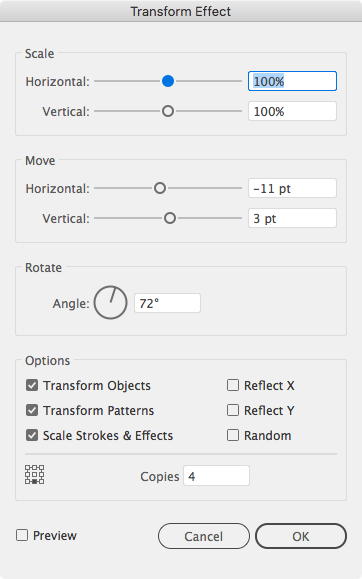Click the Cancel button

point(204,536)
